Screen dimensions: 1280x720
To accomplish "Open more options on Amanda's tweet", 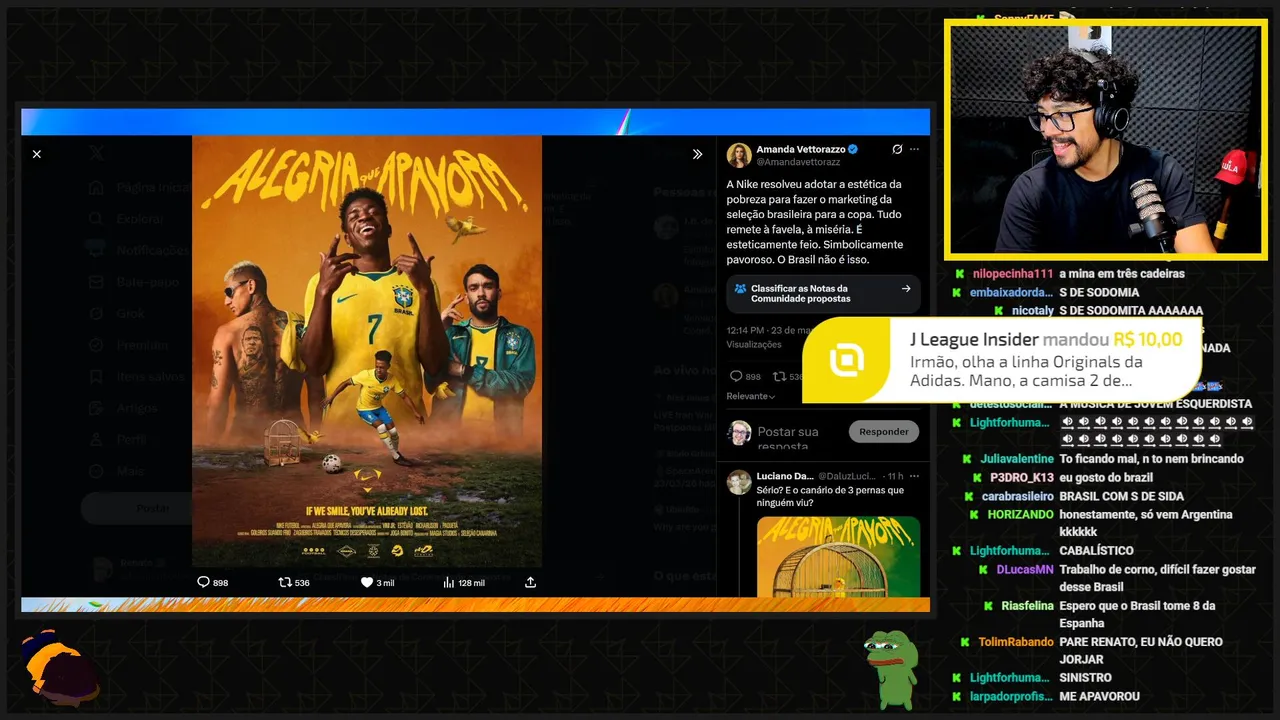I will pyautogui.click(x=914, y=149).
